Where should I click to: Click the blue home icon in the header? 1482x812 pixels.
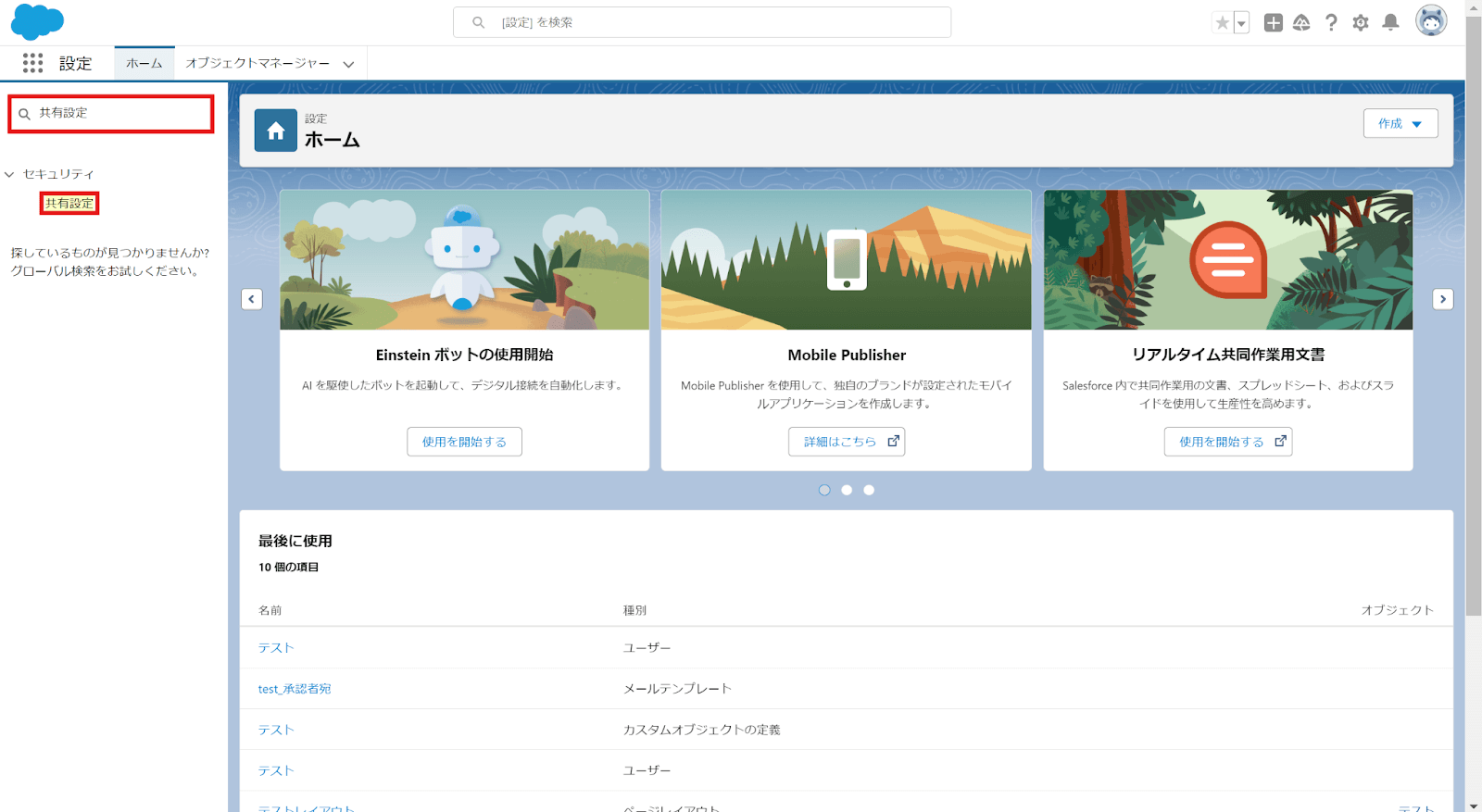pos(276,131)
